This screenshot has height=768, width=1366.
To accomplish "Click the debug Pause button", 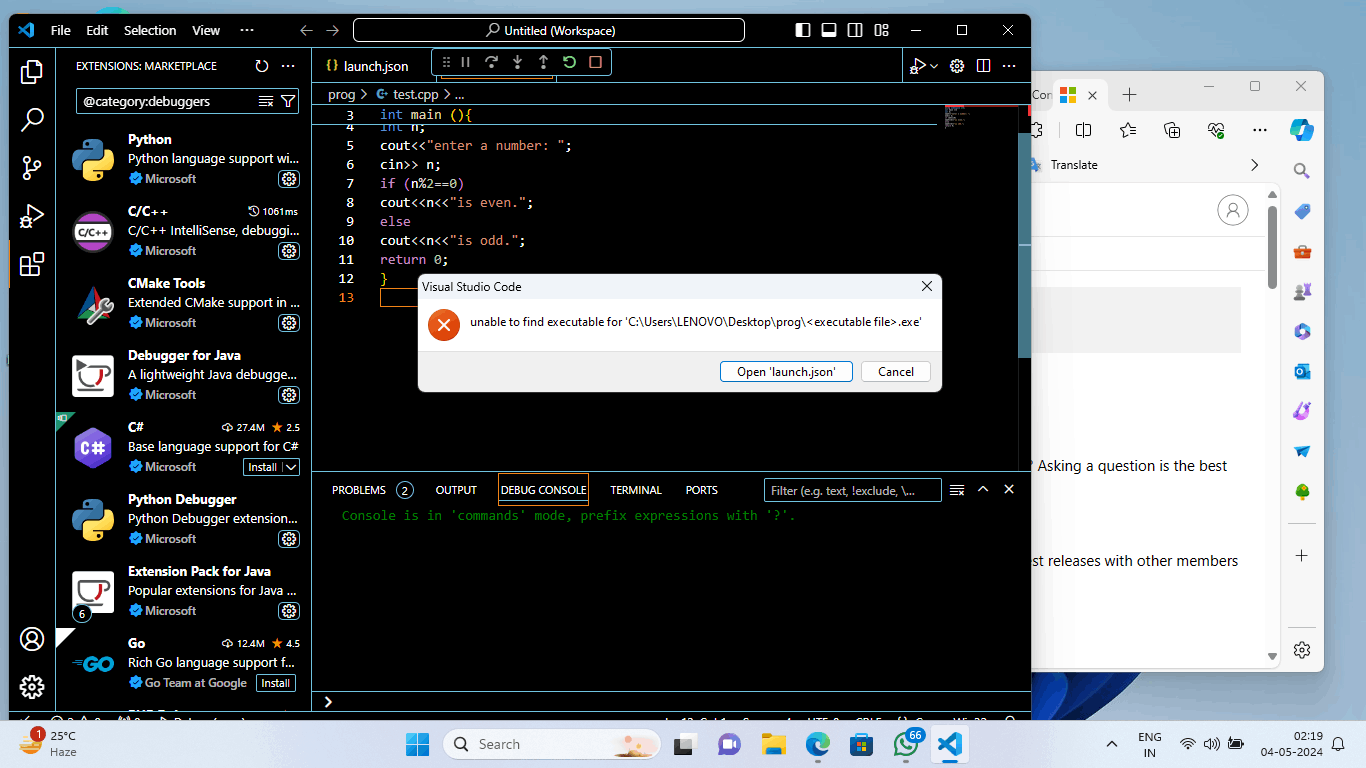I will (x=465, y=62).
